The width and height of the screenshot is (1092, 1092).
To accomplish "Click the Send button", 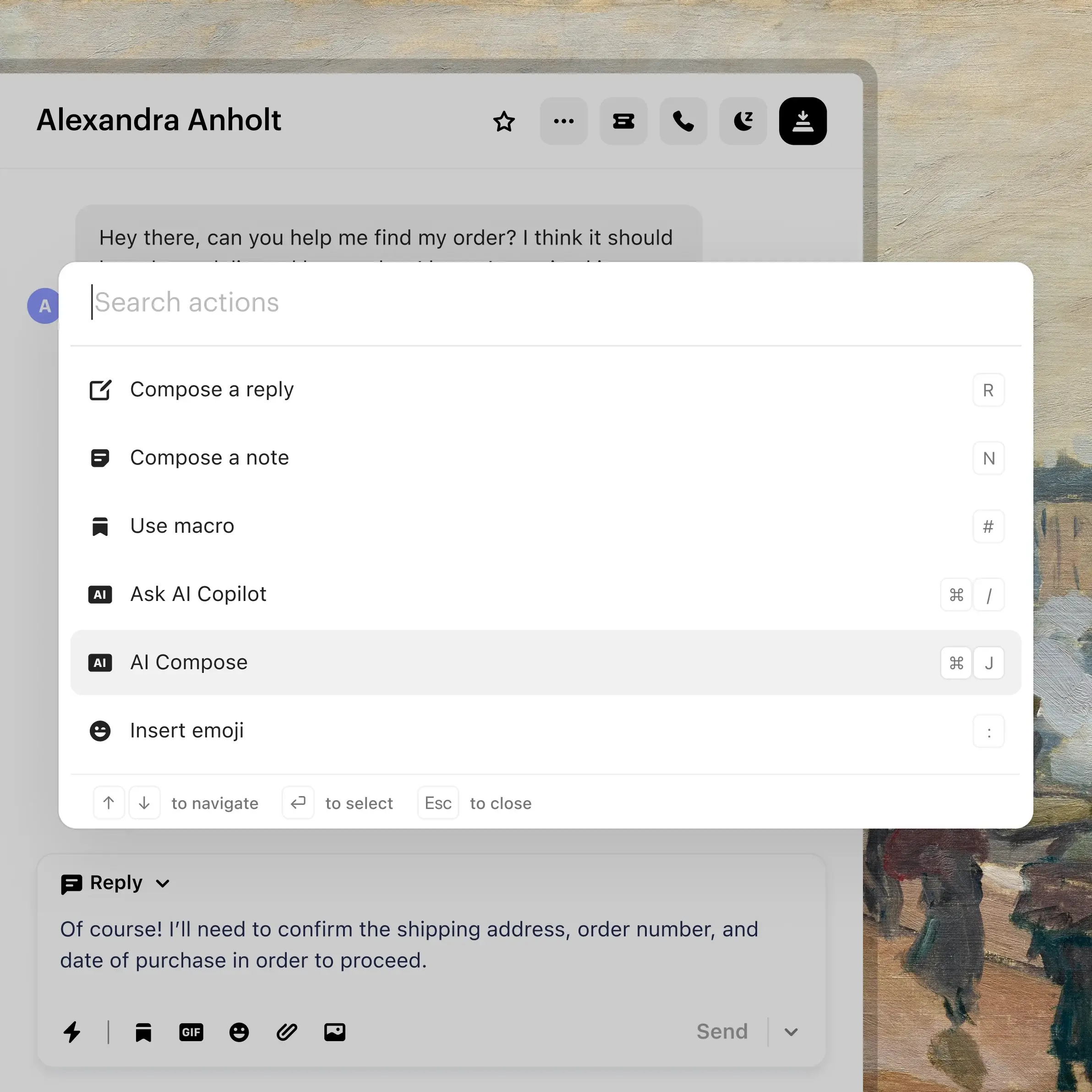I will pyautogui.click(x=722, y=1031).
